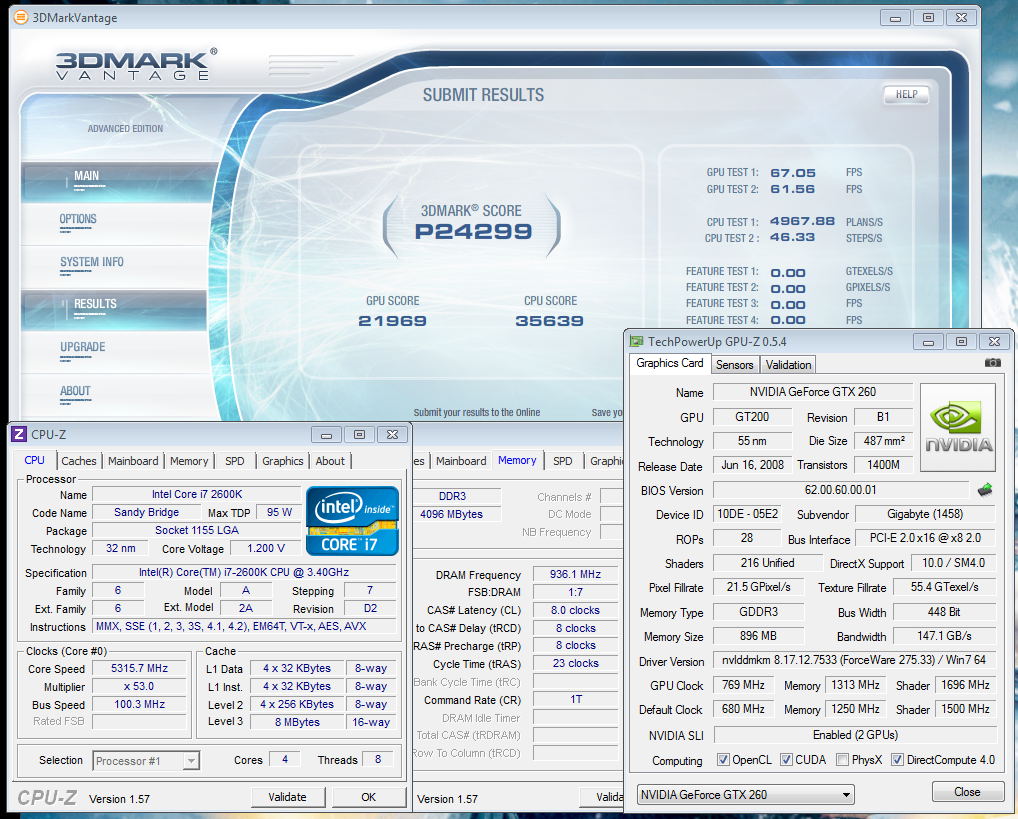Select the CPU tab in front CPU-Z
Viewport: 1018px width, 819px height.
click(x=34, y=460)
